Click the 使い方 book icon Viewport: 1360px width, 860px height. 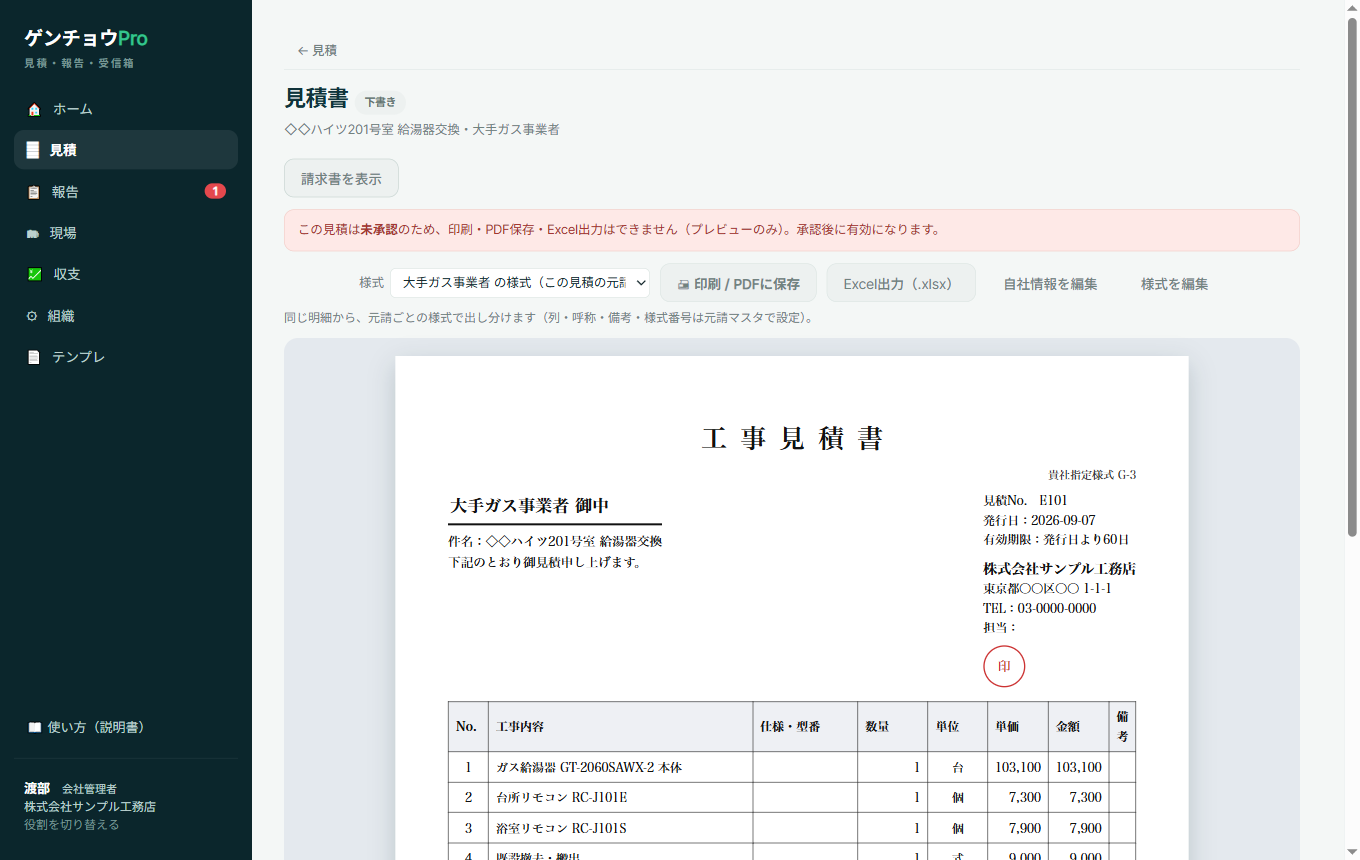34,727
